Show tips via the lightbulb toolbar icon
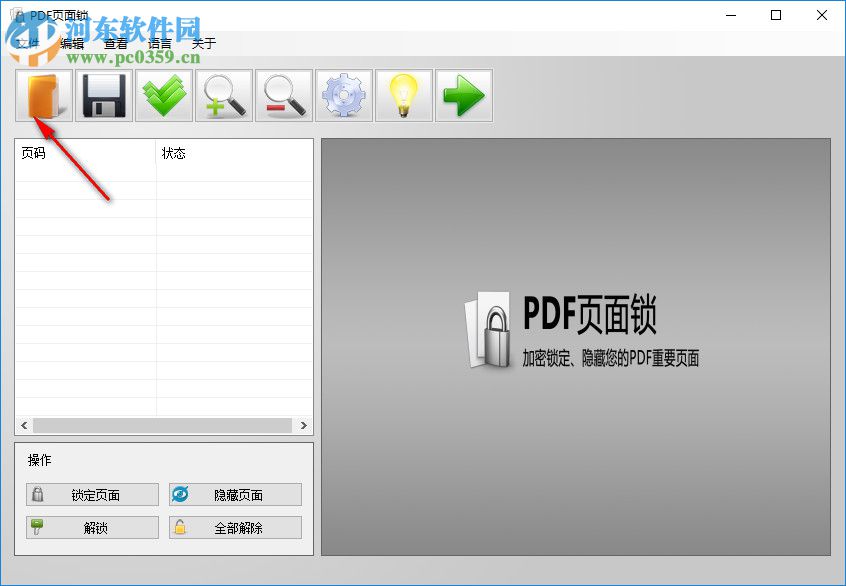Viewport: 846px width, 586px height. pyautogui.click(x=403, y=95)
